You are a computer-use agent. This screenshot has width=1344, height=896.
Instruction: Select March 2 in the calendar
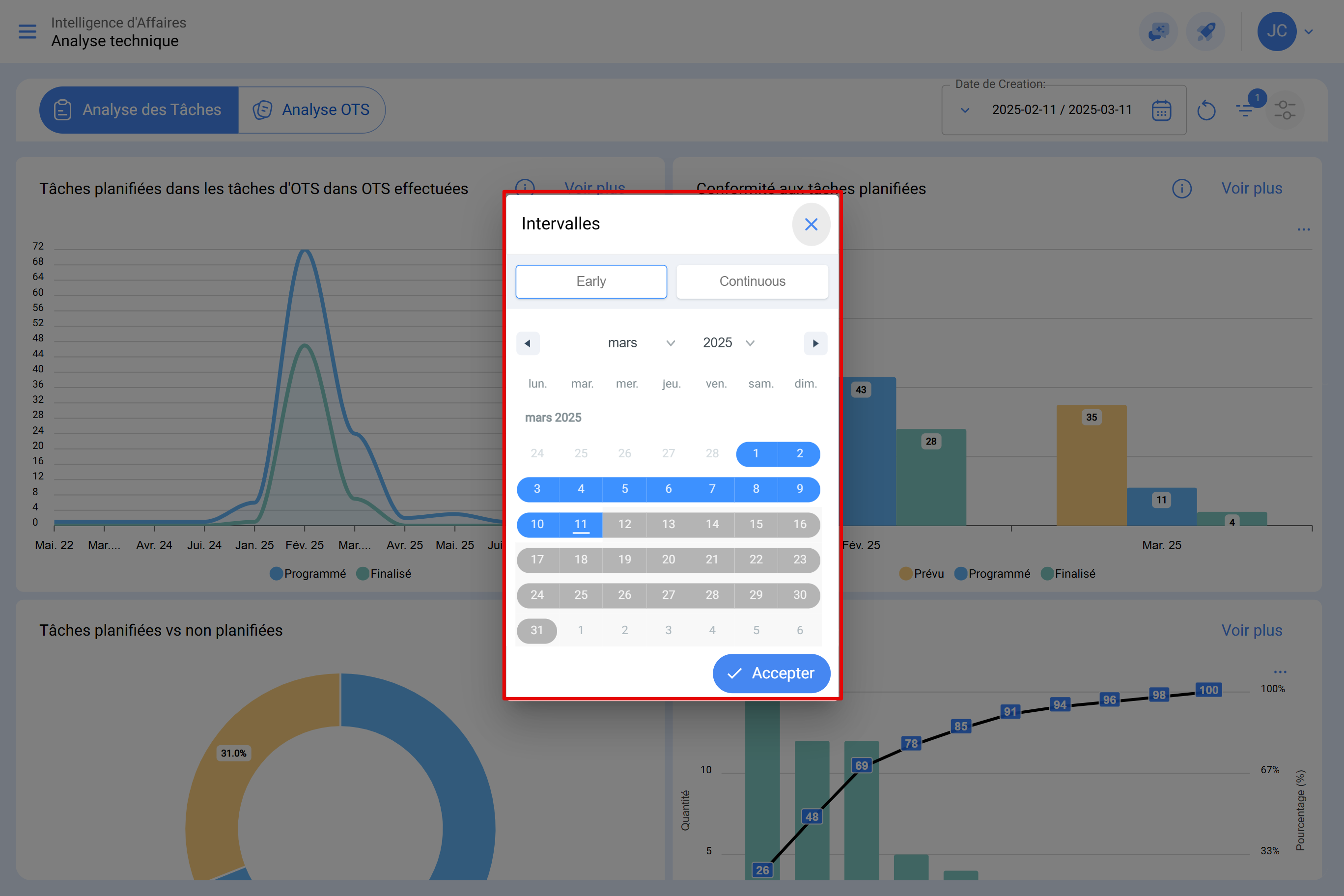(x=799, y=454)
